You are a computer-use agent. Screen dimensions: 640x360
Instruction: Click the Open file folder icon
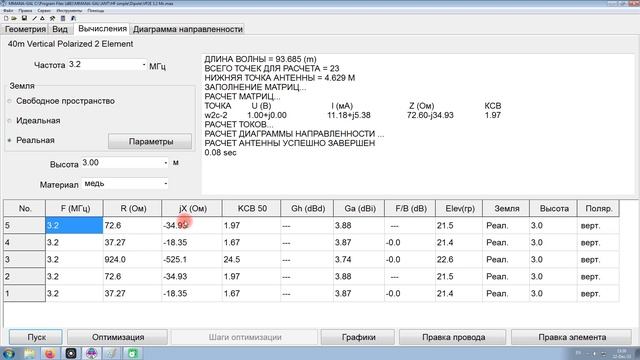[x=14, y=18]
